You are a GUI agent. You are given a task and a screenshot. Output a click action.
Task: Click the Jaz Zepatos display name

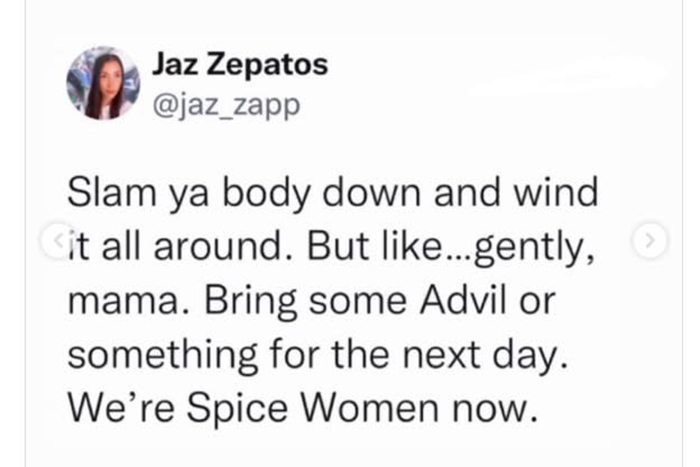240,65
